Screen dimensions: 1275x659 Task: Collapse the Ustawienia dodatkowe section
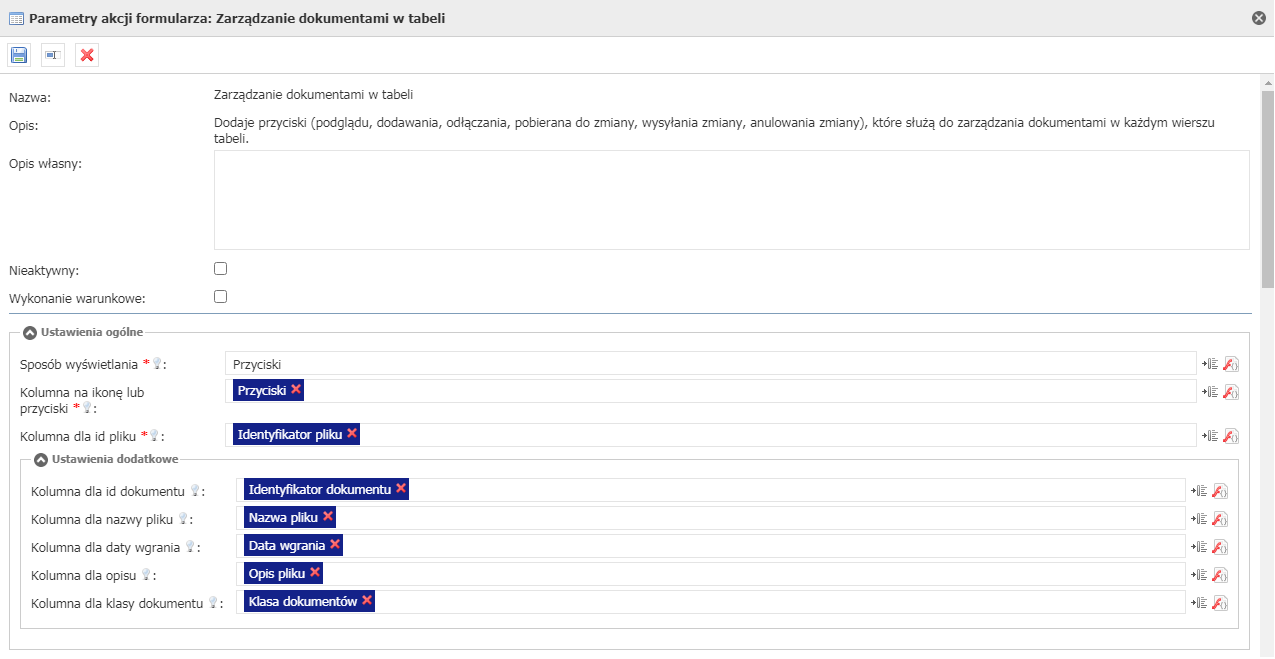click(x=41, y=459)
